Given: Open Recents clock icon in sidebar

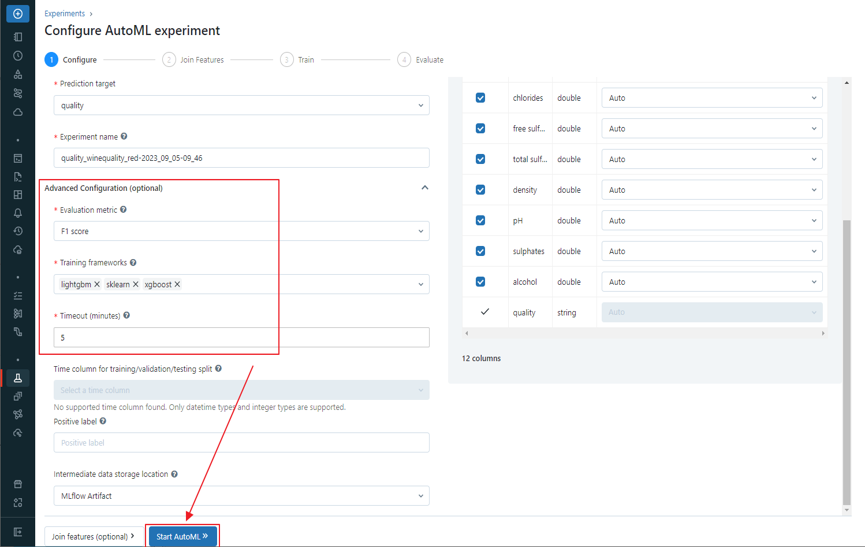Looking at the screenshot, I should pos(17,56).
